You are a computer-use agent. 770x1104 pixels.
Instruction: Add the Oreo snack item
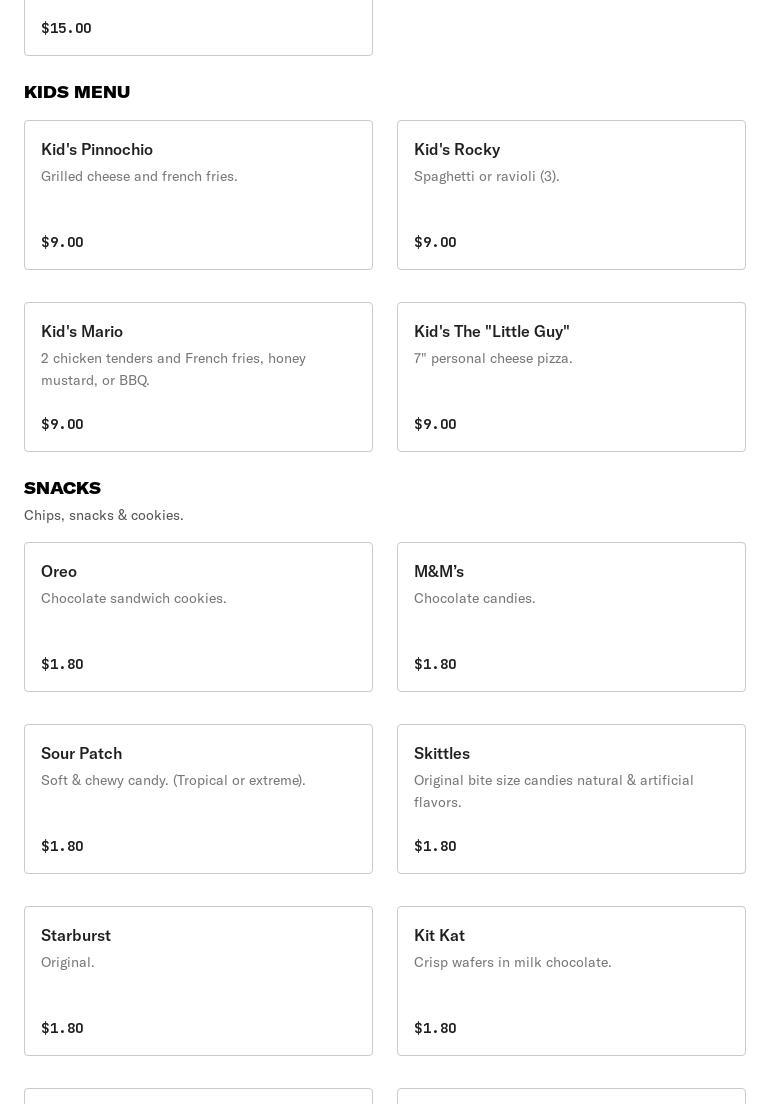click(x=198, y=617)
